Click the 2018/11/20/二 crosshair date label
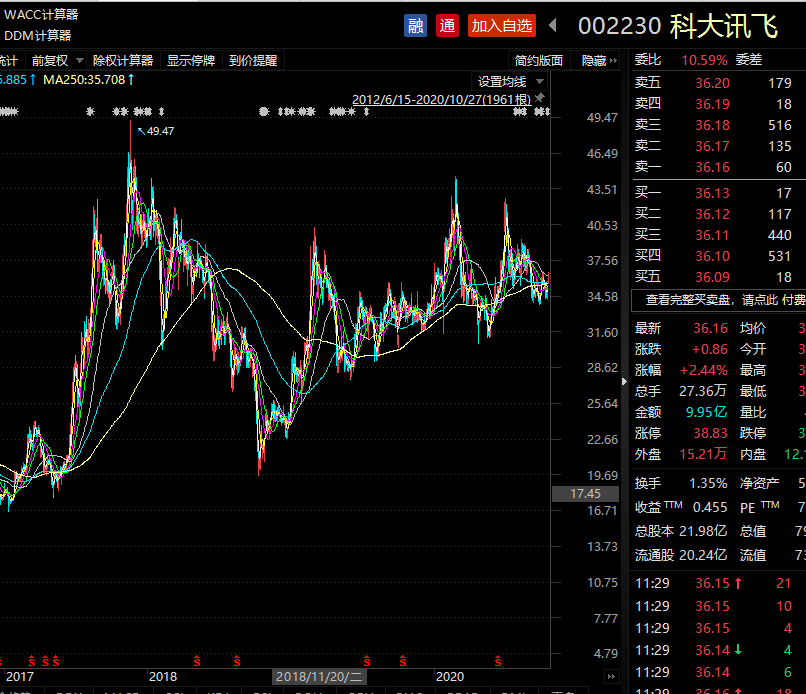Screen dimensions: 806x694 click(x=319, y=677)
